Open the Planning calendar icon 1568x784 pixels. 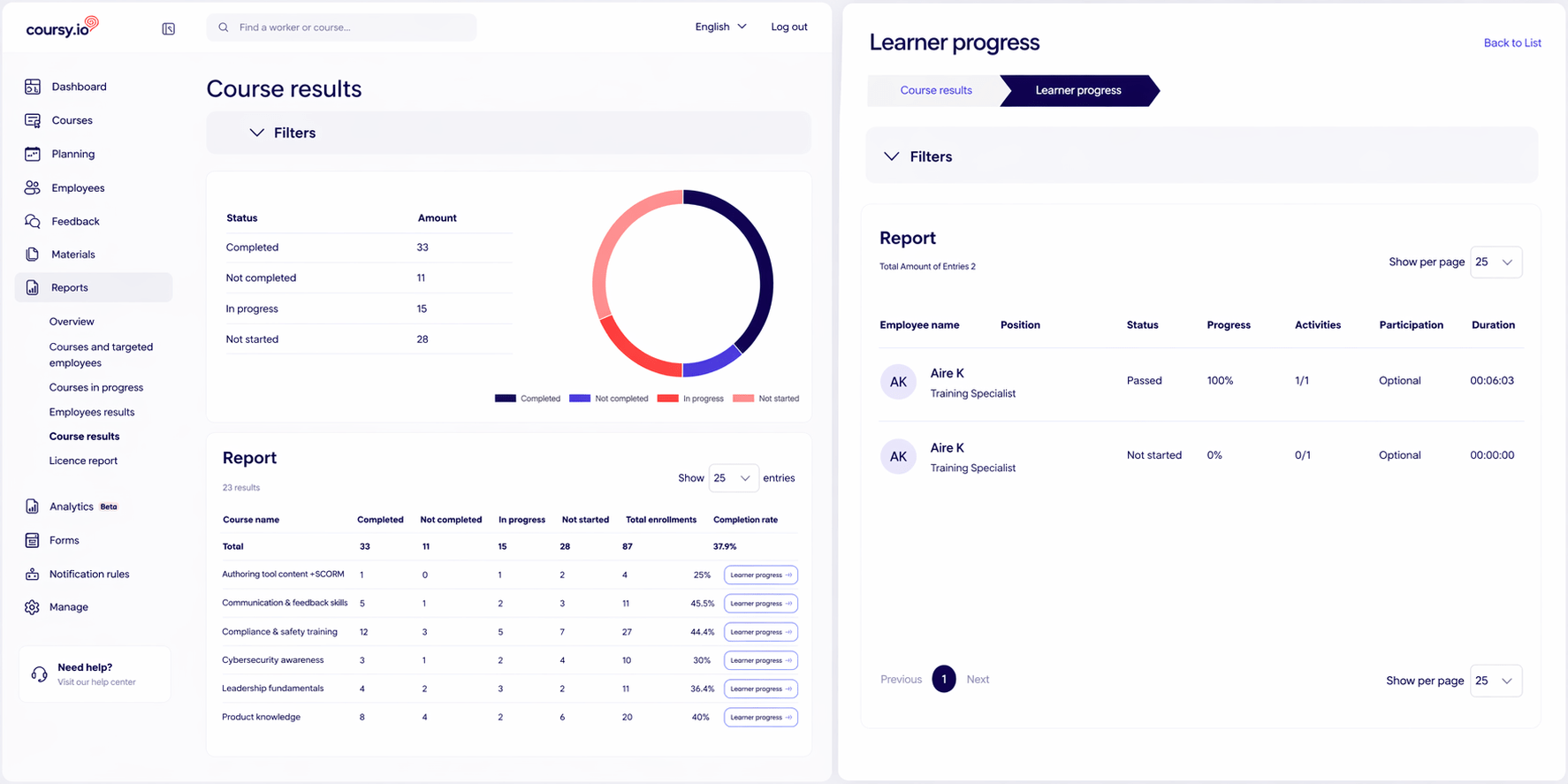[x=33, y=154]
